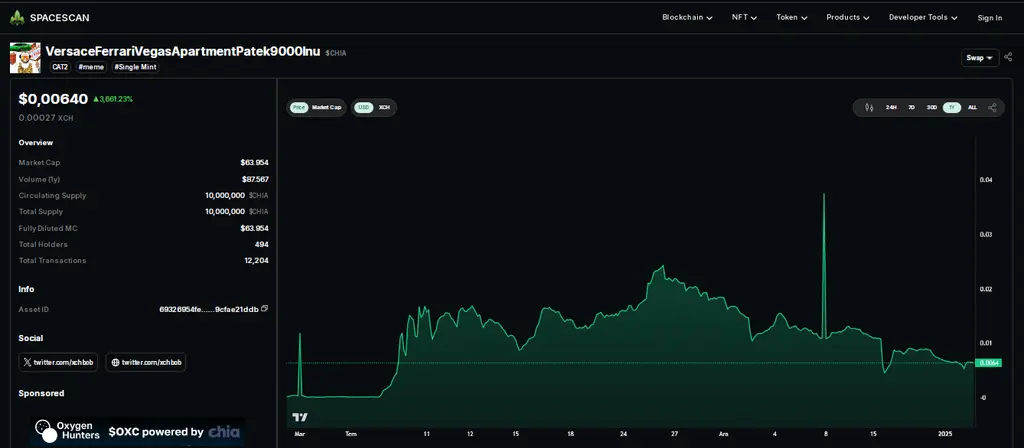
Task: Click the #Single Mint tag
Action: (x=135, y=67)
